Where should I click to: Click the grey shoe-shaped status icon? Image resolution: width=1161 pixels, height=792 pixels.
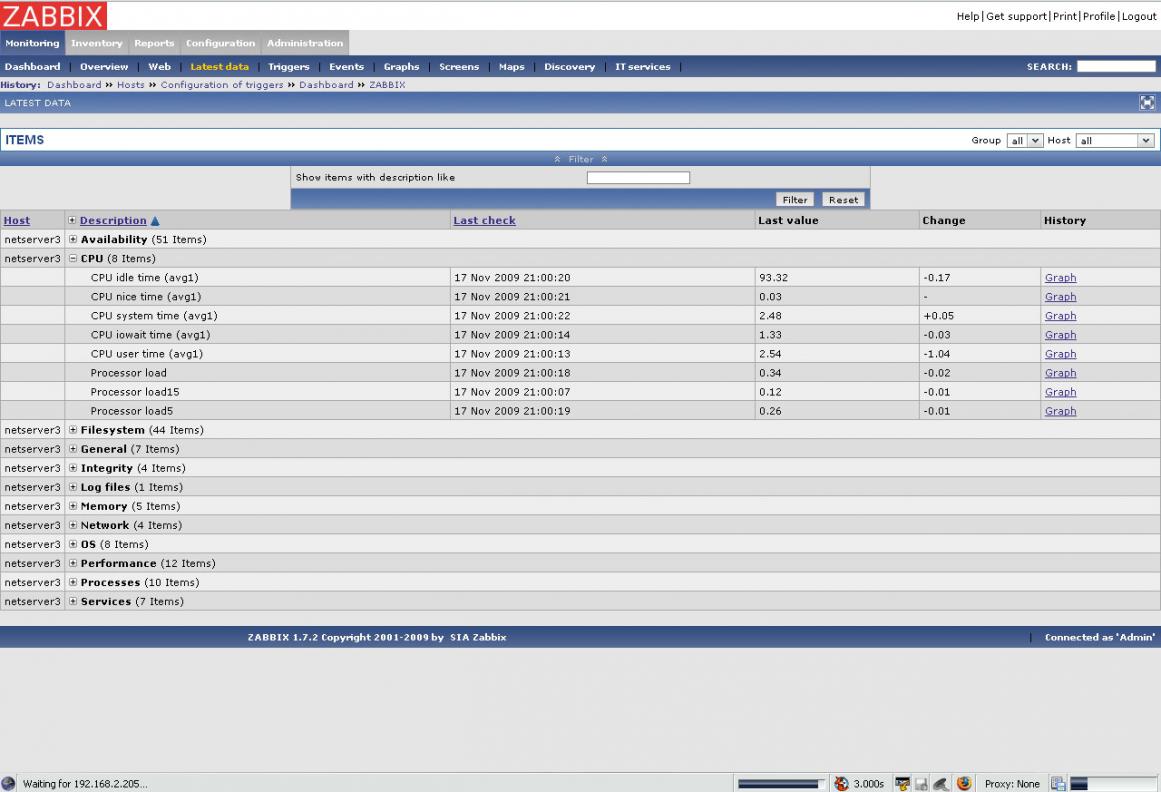[x=941, y=783]
